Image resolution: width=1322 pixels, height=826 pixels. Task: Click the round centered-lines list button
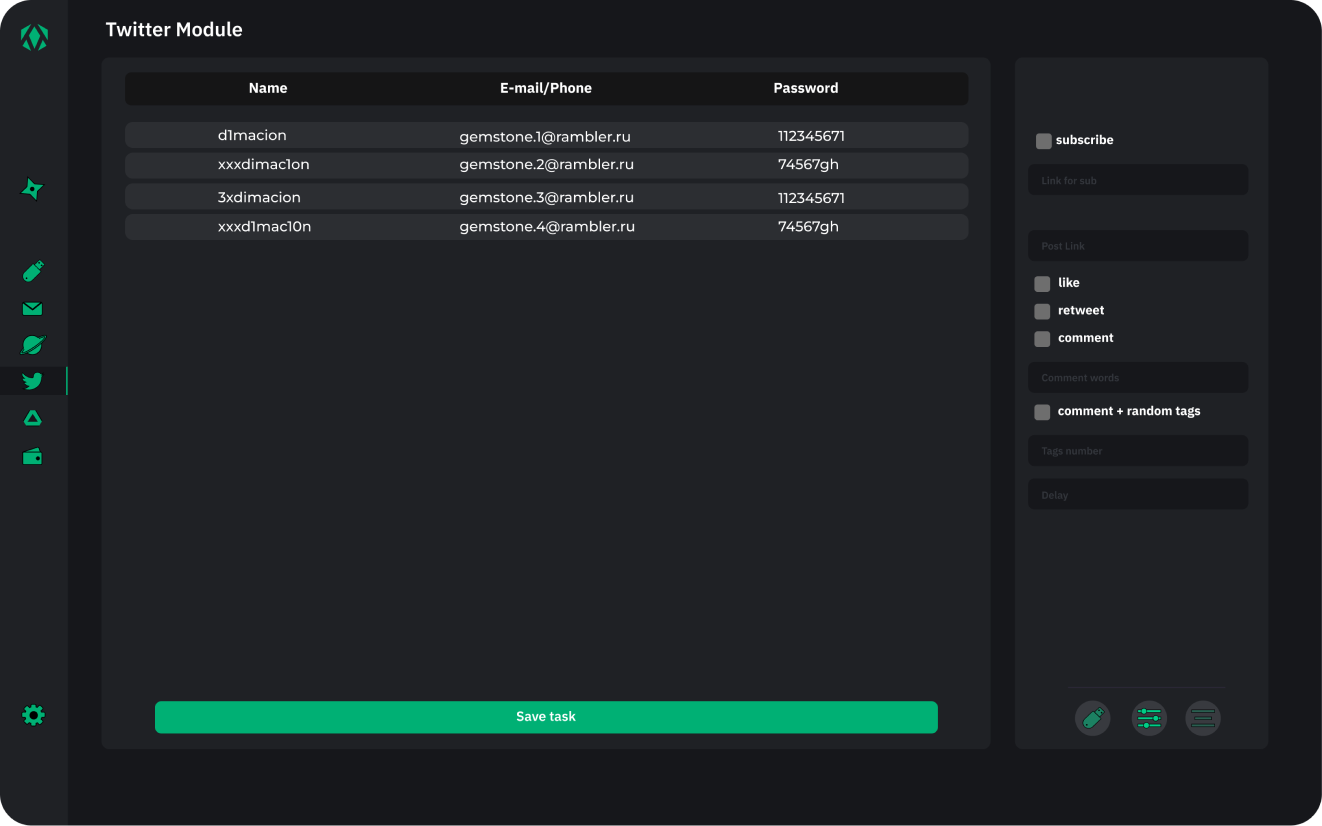1202,718
